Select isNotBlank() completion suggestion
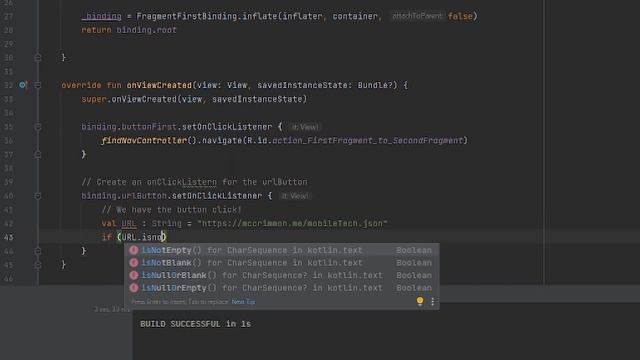 (x=282, y=263)
